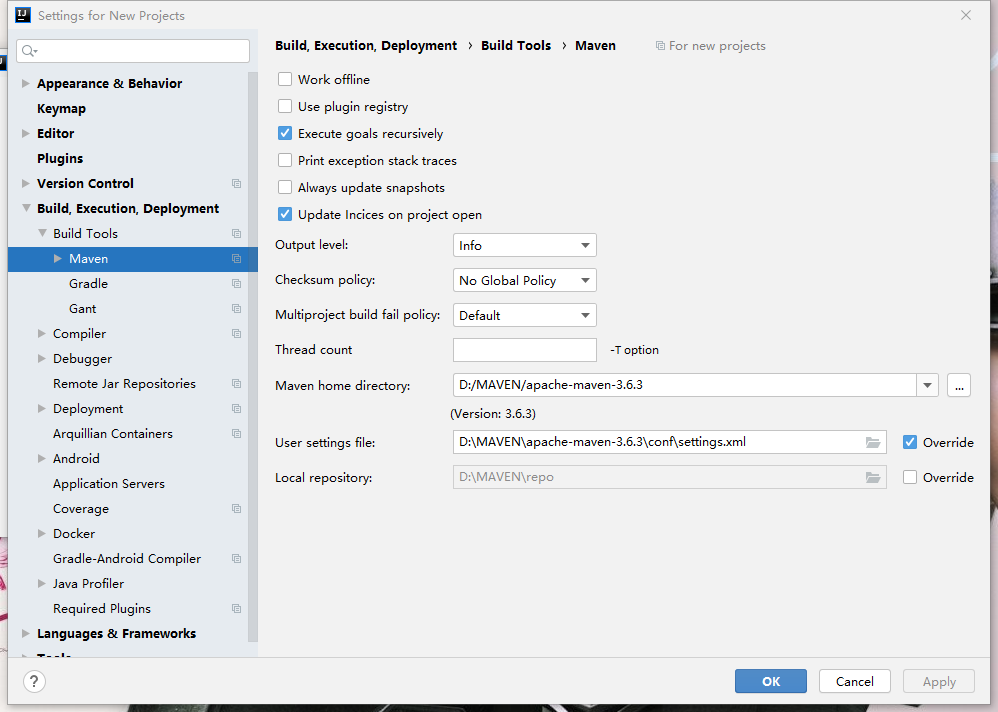Click the project-level icon on the Maven row
Viewport: 998px width, 712px height.
tap(236, 259)
